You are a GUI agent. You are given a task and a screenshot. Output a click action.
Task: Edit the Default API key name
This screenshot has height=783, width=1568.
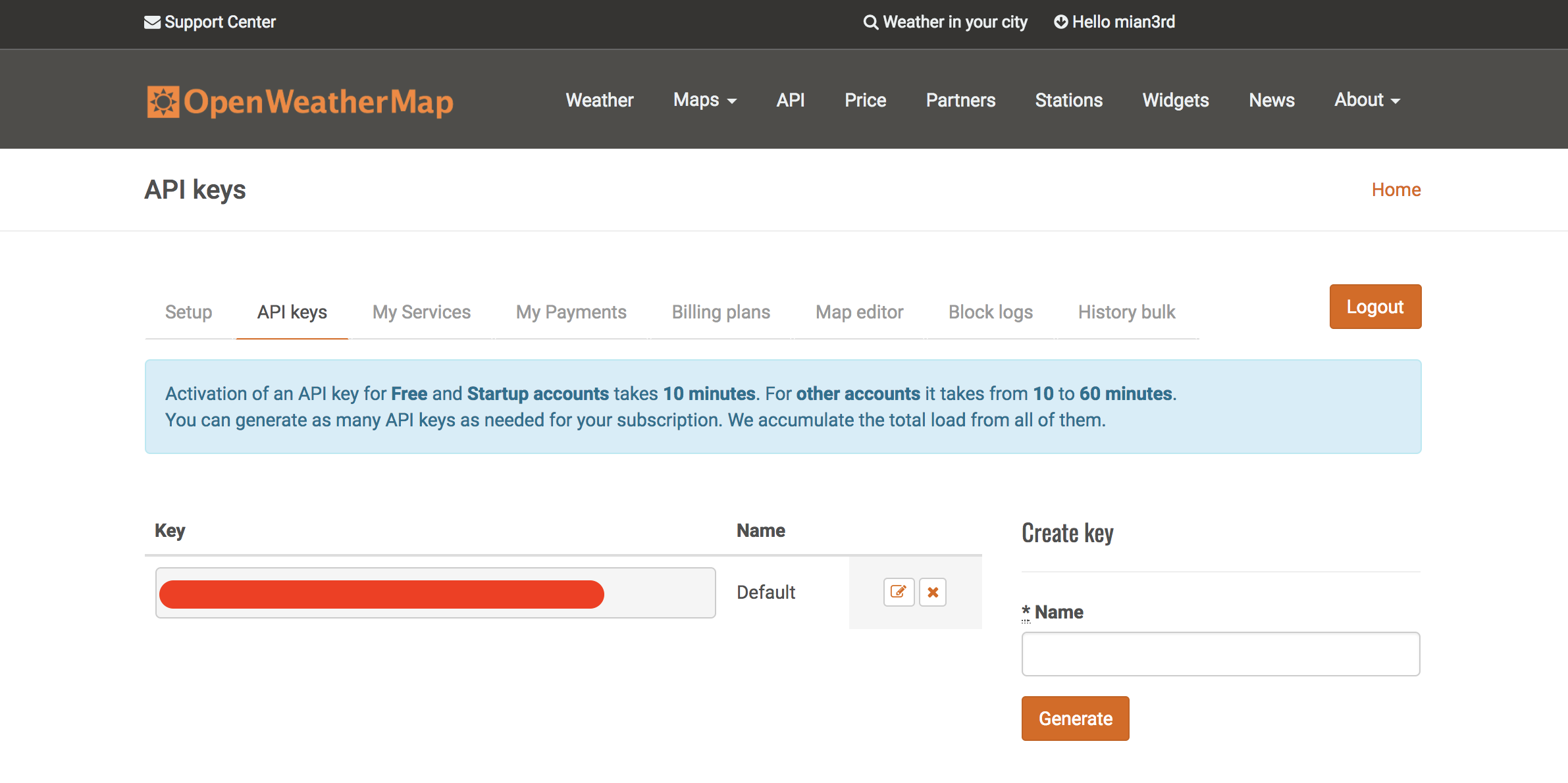(x=898, y=592)
